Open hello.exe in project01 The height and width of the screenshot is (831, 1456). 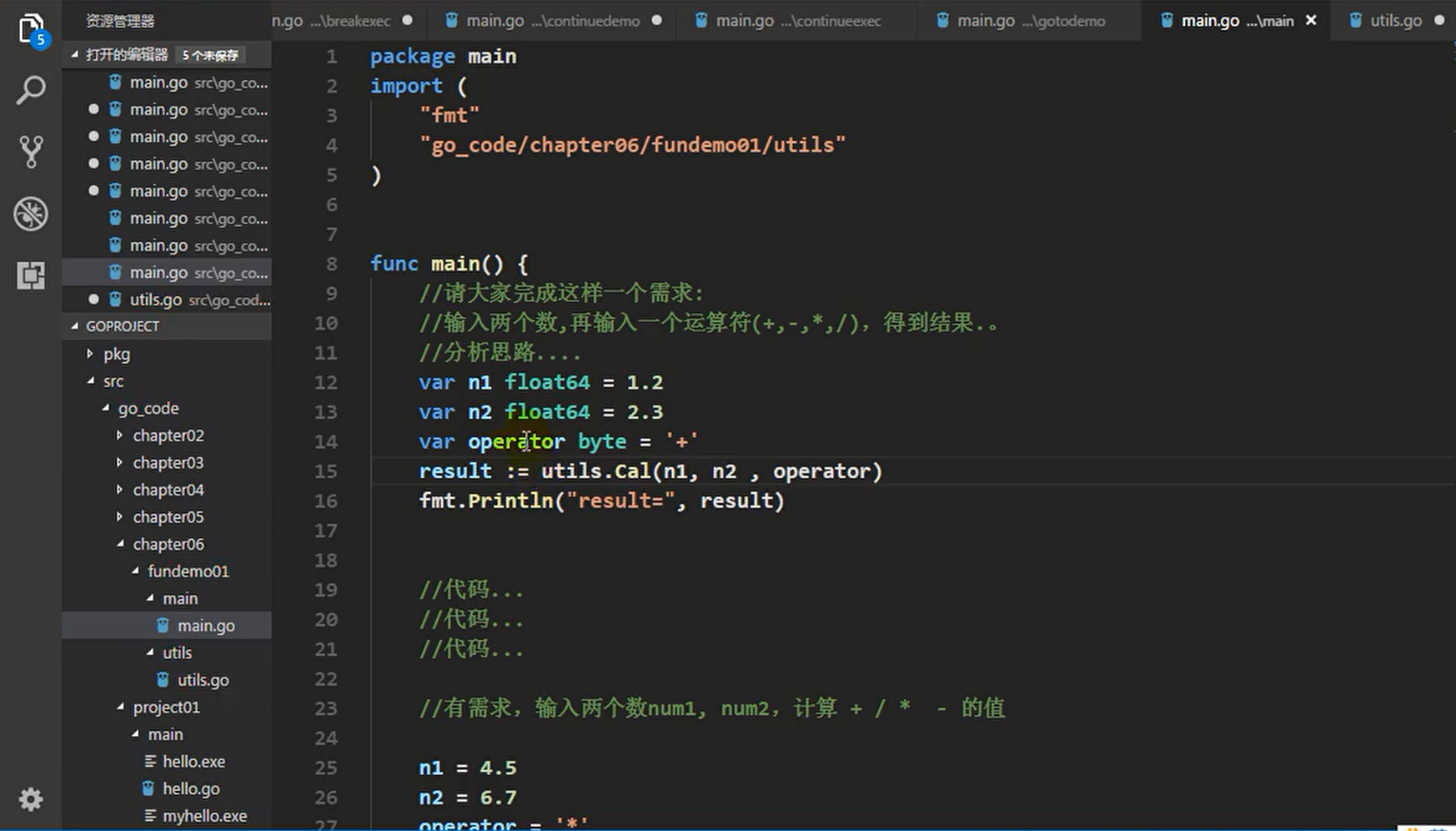pos(167,761)
